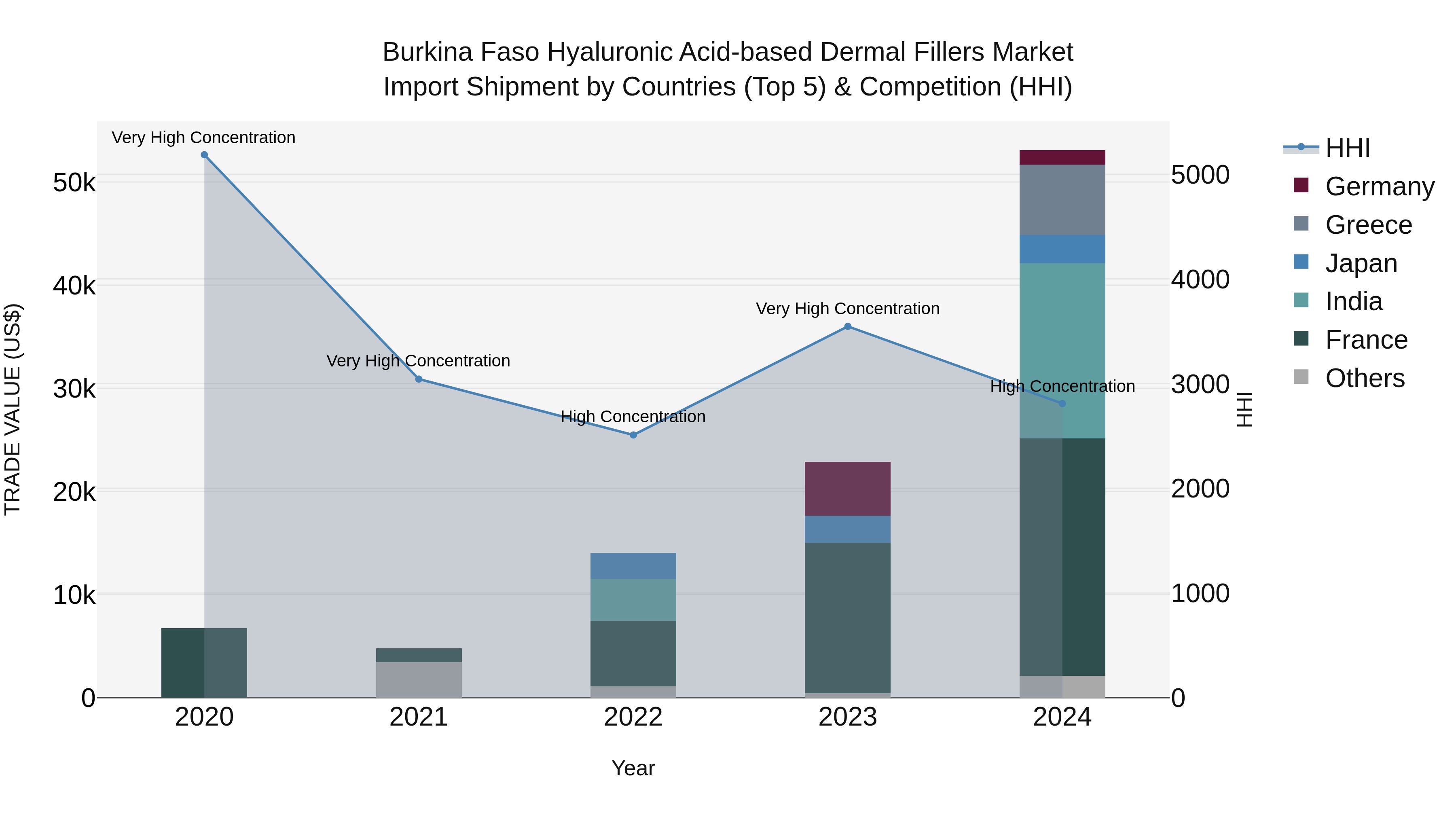The image size is (1456, 819).
Task: Toggle the Japan legend entry
Action: [1345, 263]
